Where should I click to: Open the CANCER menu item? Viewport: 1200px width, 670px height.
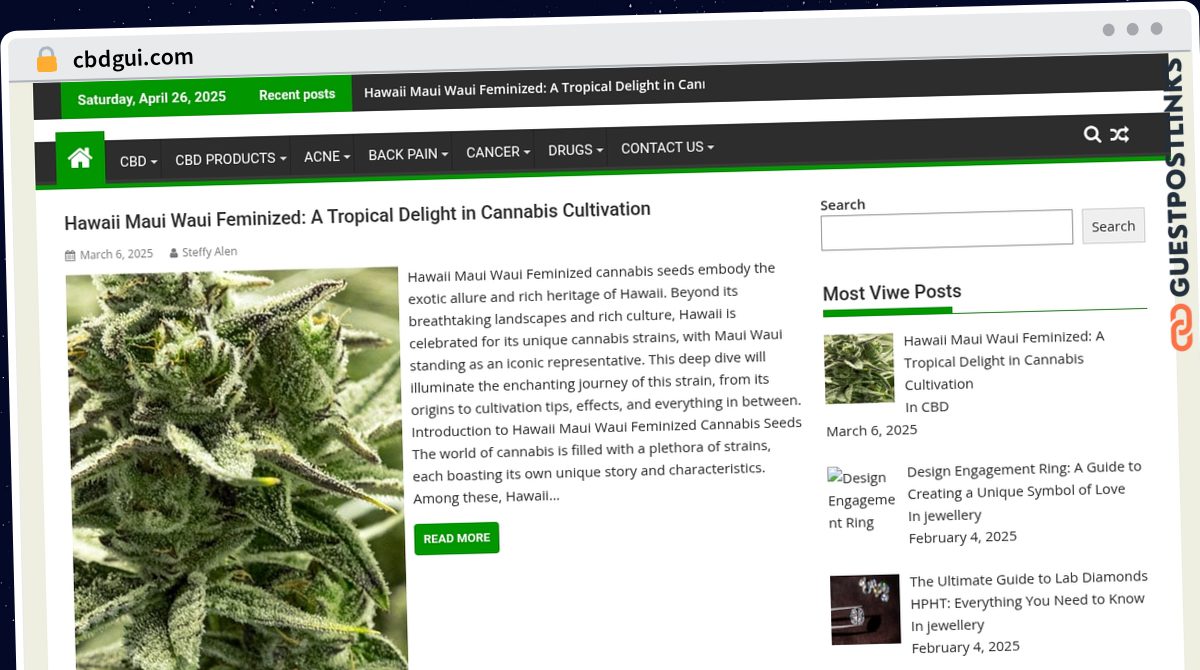point(497,152)
